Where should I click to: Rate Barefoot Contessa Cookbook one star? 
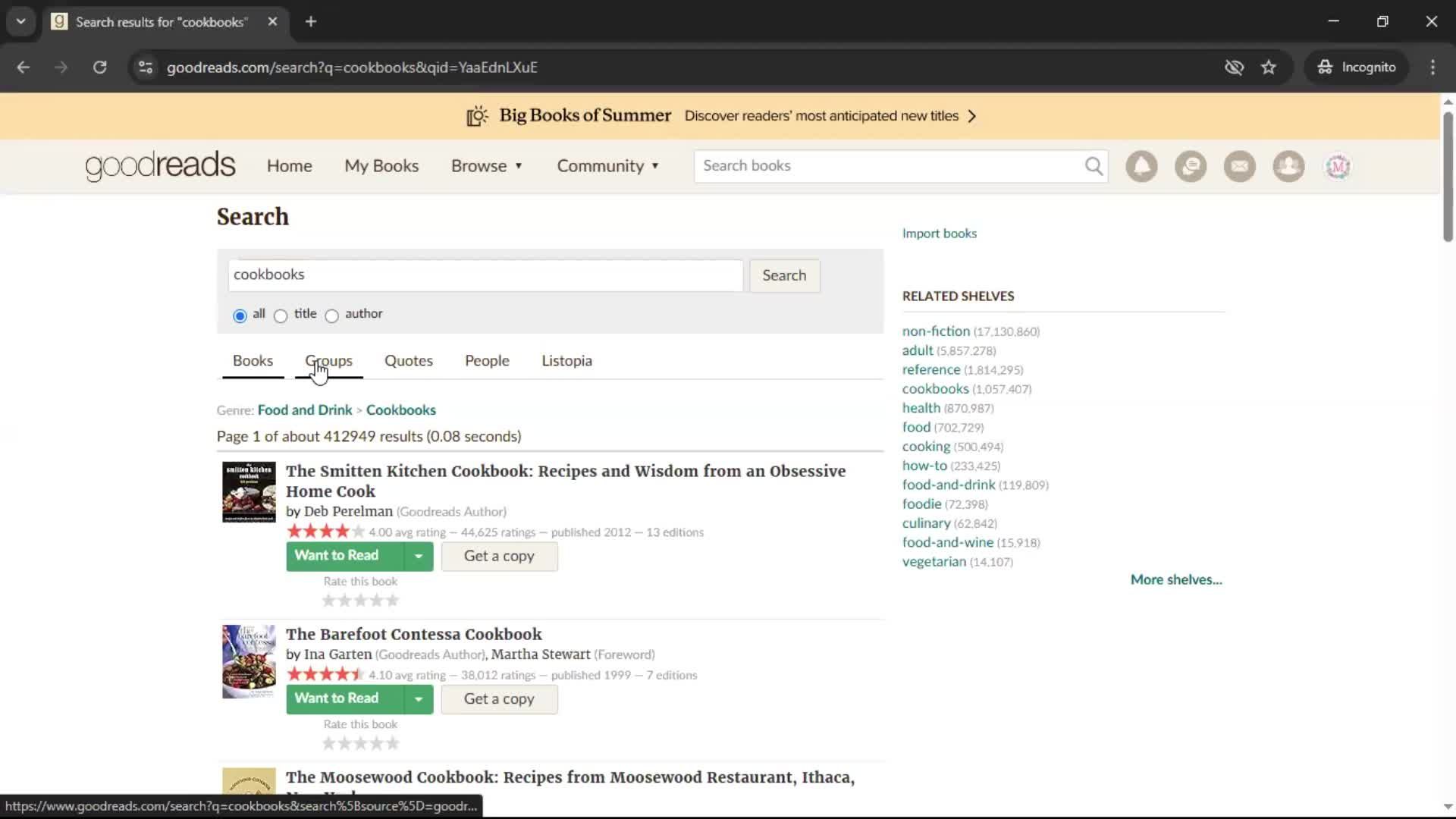click(x=328, y=744)
